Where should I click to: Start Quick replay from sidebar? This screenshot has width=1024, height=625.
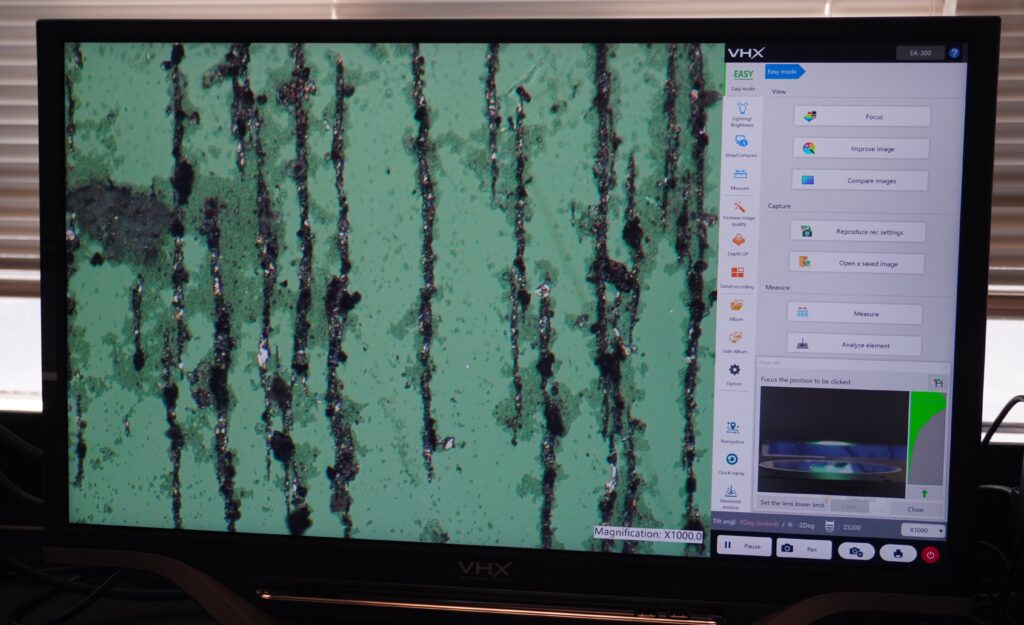click(x=731, y=462)
